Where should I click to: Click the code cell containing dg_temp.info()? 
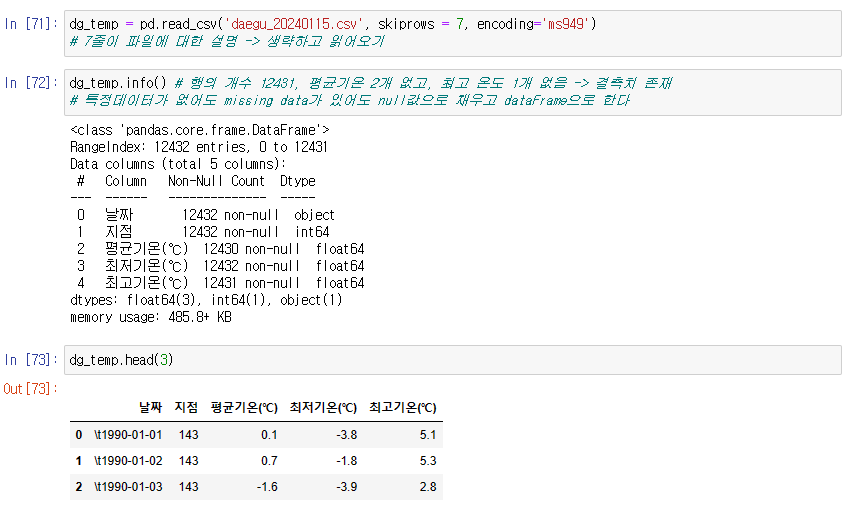[x=453, y=92]
